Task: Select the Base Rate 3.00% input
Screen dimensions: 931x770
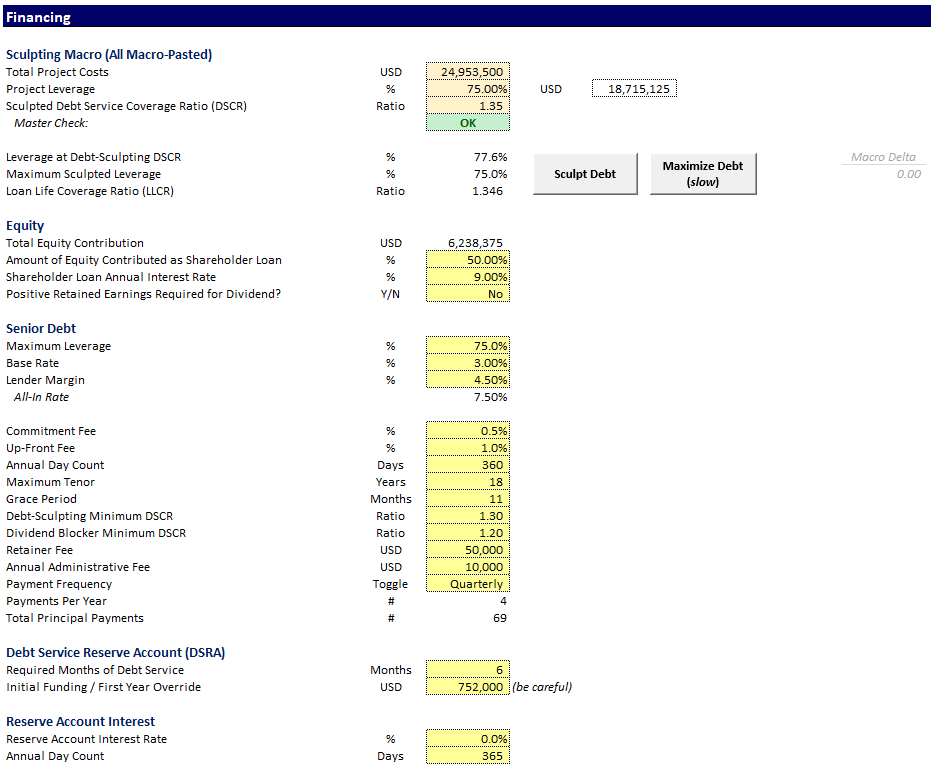Action: (468, 363)
